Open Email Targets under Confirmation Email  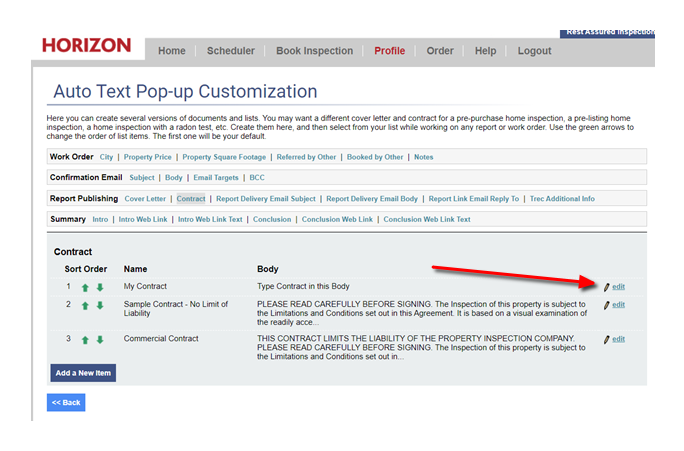point(216,178)
